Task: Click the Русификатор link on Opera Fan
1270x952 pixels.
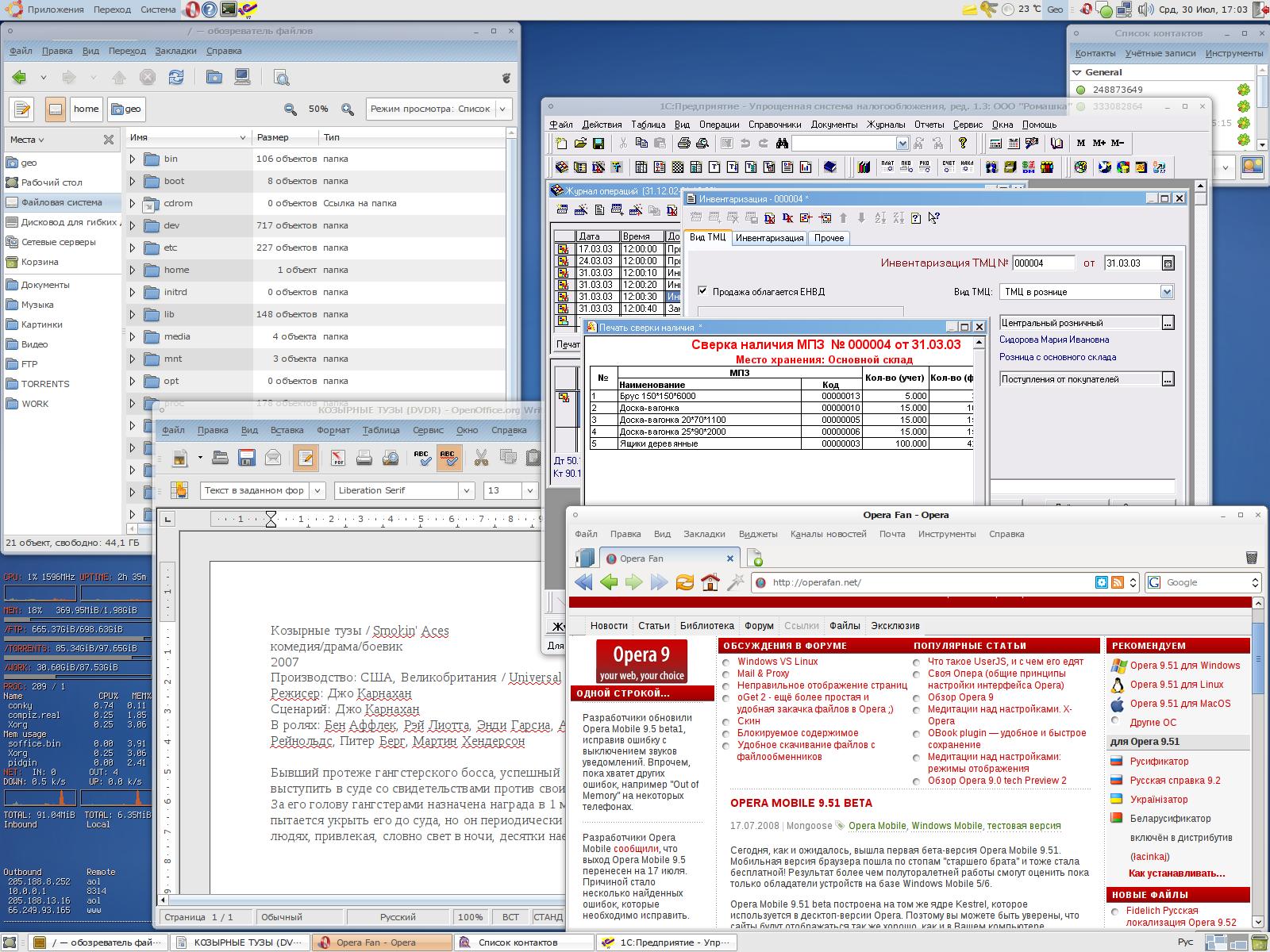Action: pyautogui.click(x=1159, y=762)
